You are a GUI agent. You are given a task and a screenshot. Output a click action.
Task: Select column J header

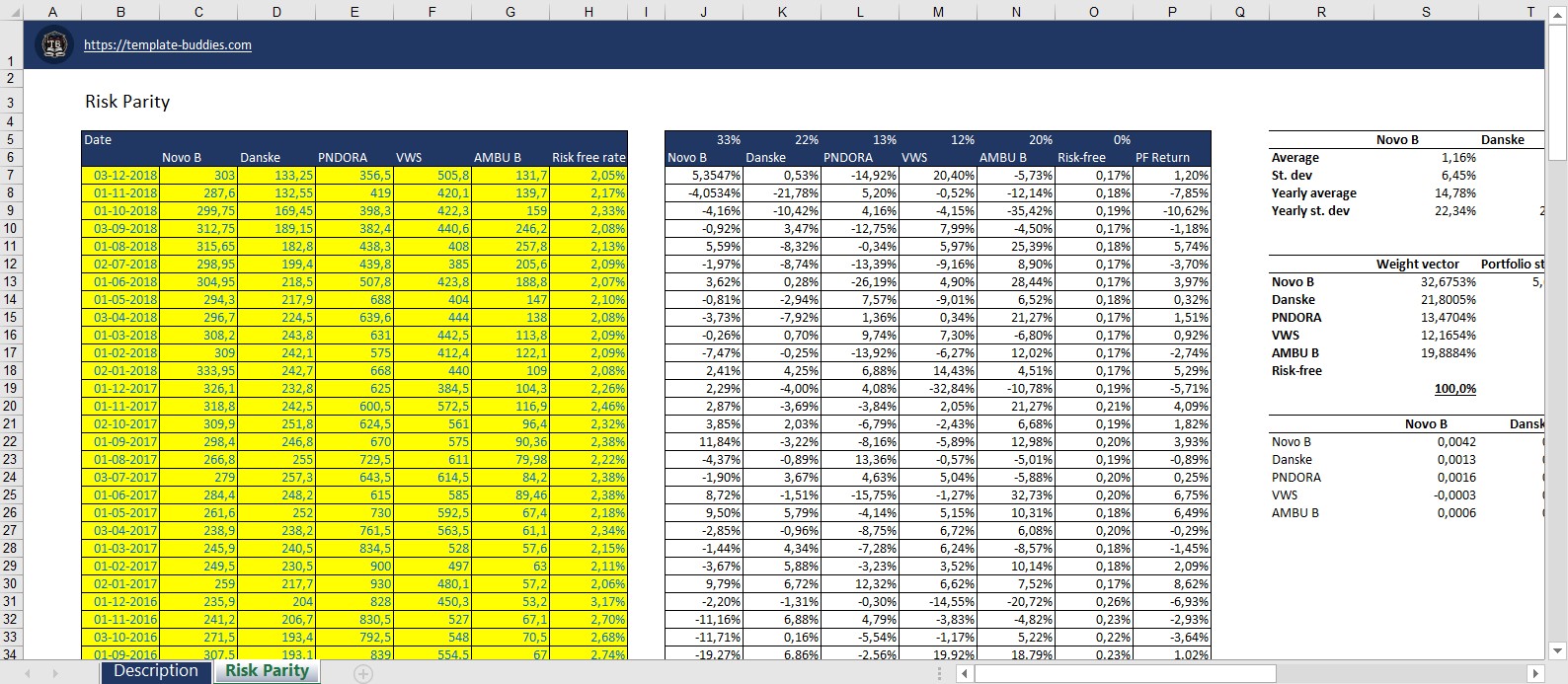coord(703,12)
